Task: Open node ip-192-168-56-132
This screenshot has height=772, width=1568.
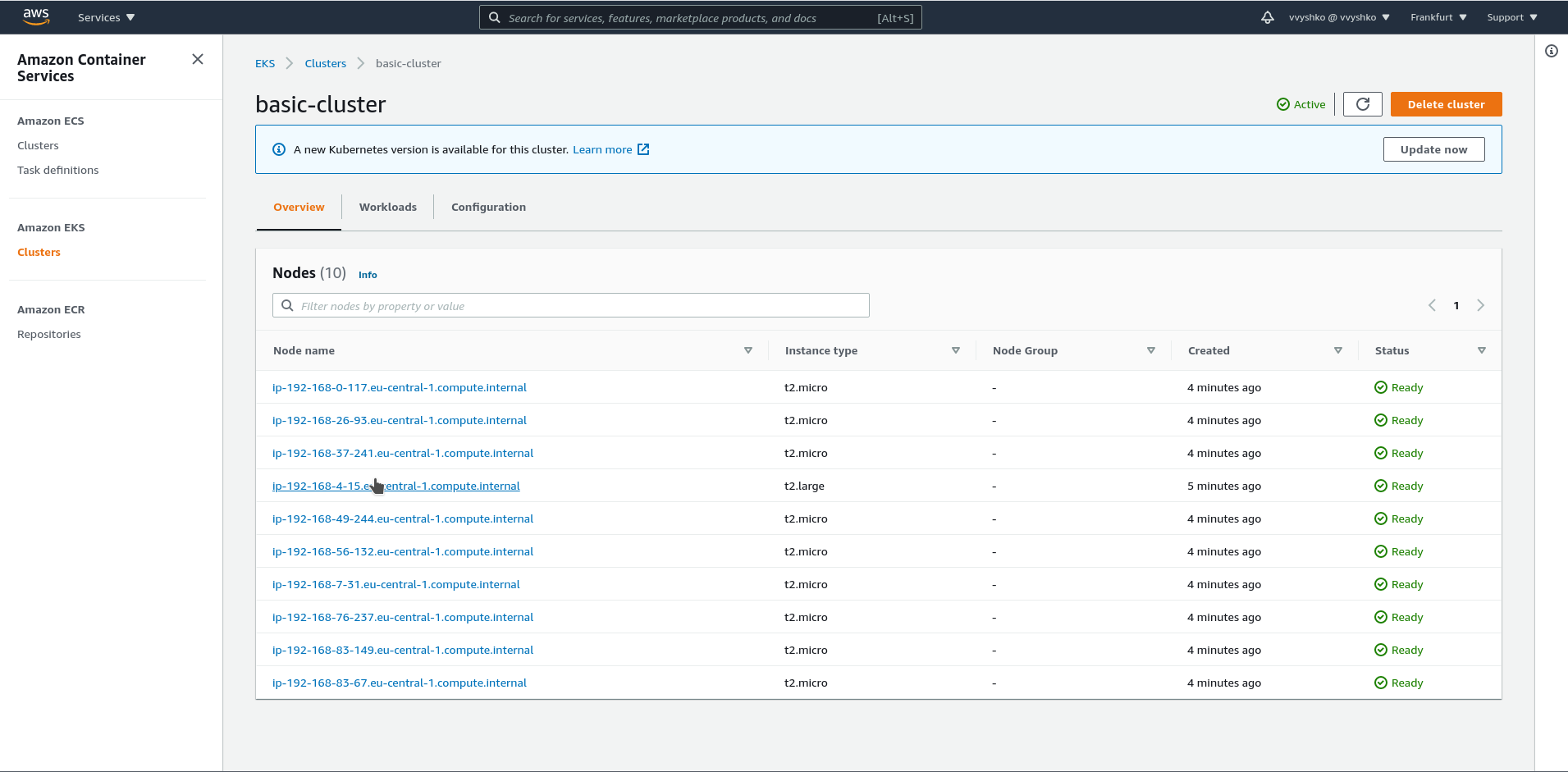Action: (403, 551)
